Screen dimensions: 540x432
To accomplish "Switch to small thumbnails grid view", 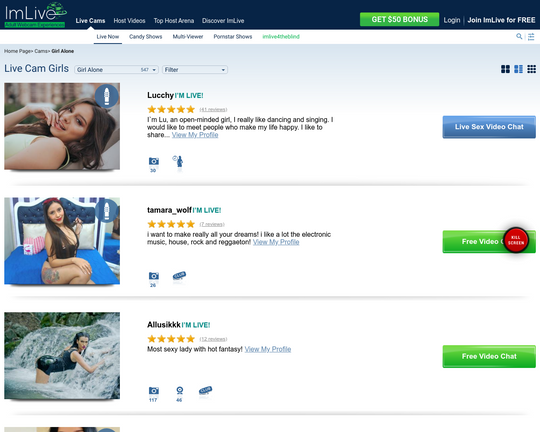I will [x=531, y=69].
